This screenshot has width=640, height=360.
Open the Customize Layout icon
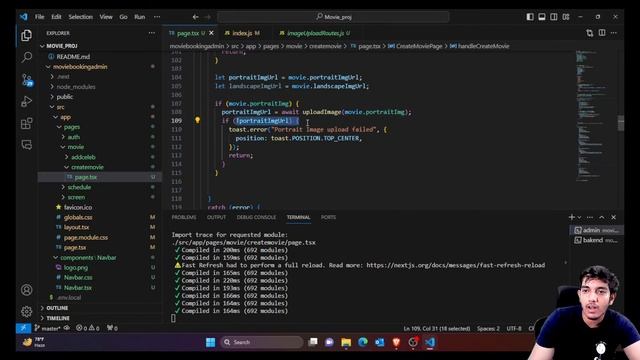566,17
